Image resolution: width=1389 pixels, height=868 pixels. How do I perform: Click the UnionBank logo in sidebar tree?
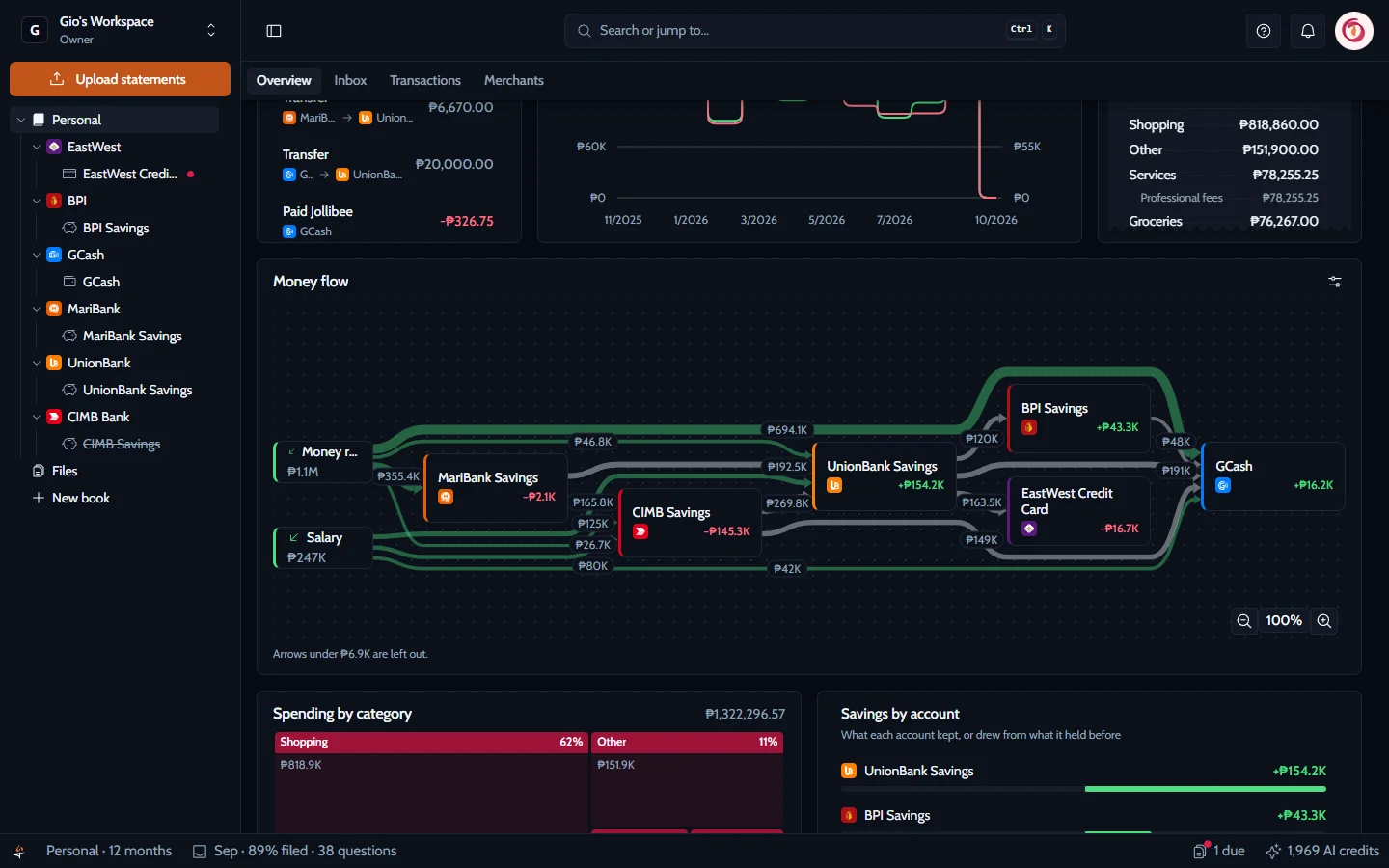click(x=54, y=363)
